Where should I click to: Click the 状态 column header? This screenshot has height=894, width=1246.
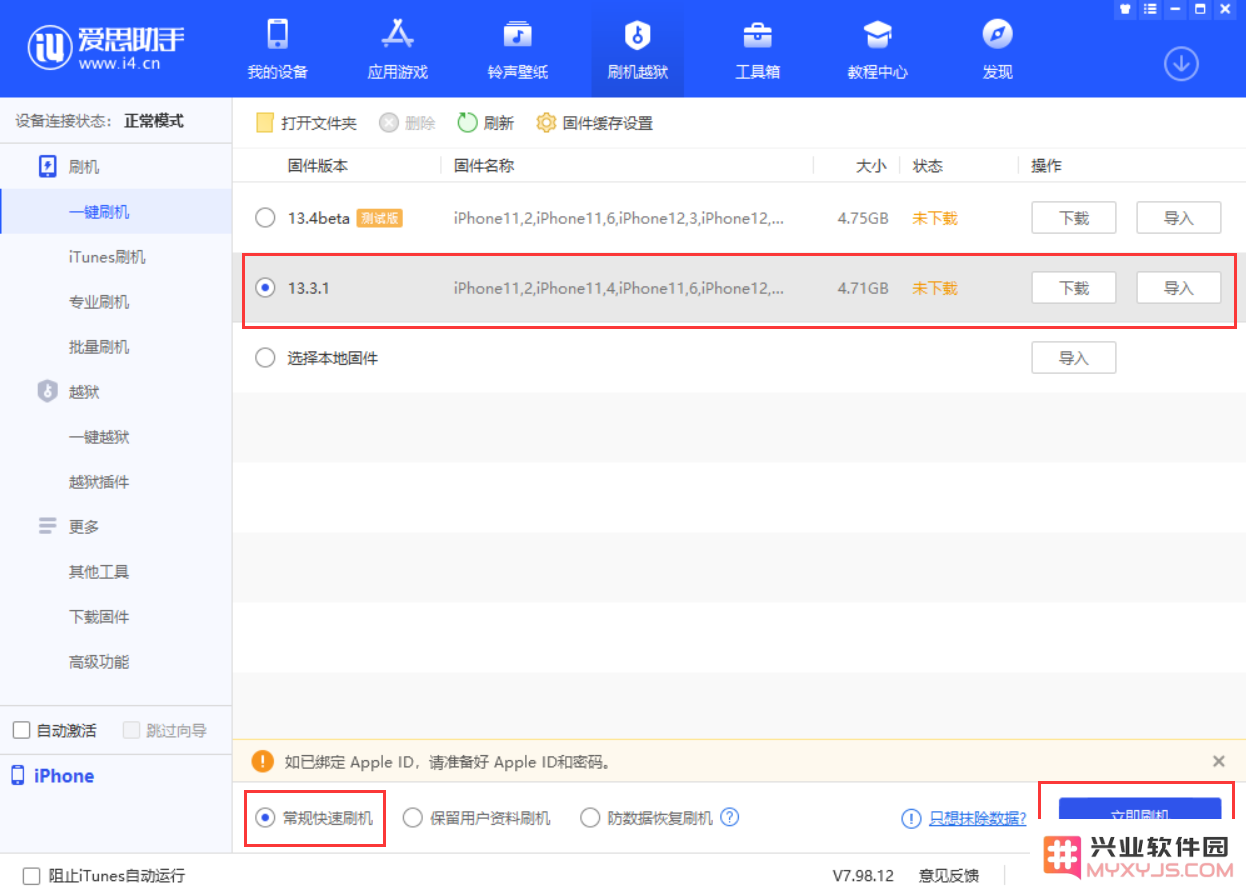[928, 166]
